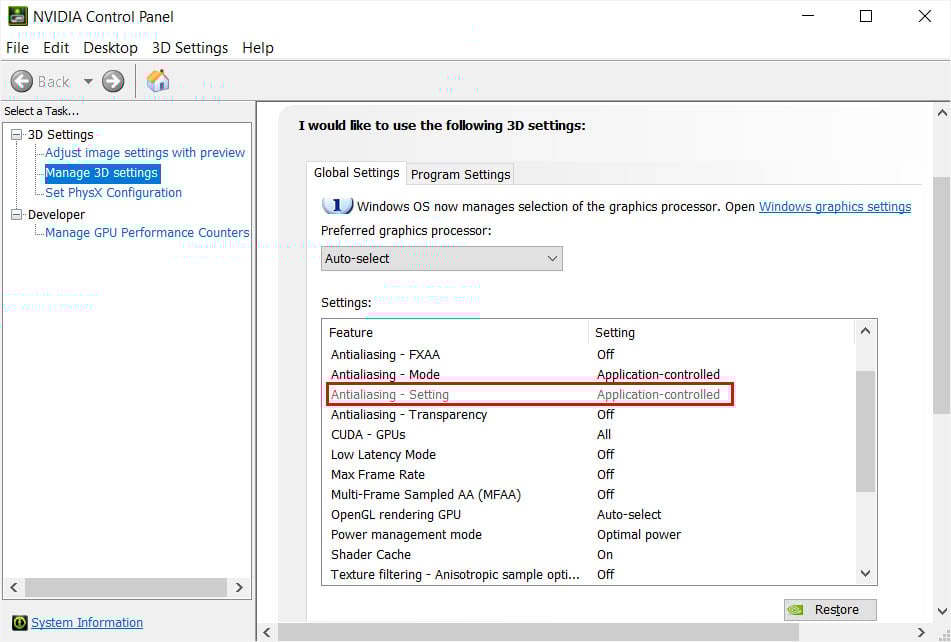
Task: Click the settings list vertical scrollbar thumb
Action: pyautogui.click(x=865, y=432)
